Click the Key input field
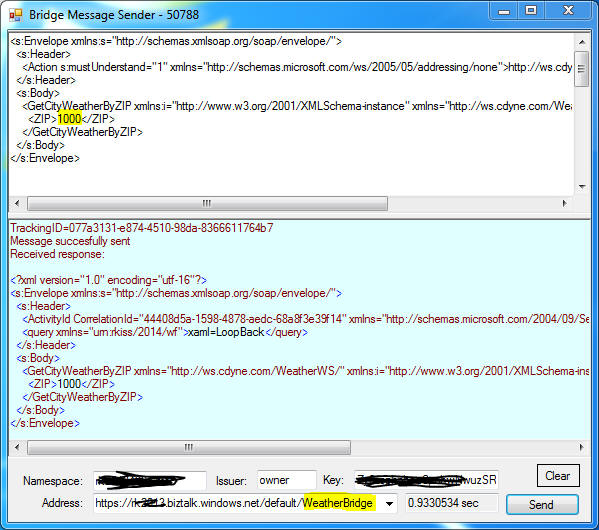The image size is (599, 530). point(426,480)
